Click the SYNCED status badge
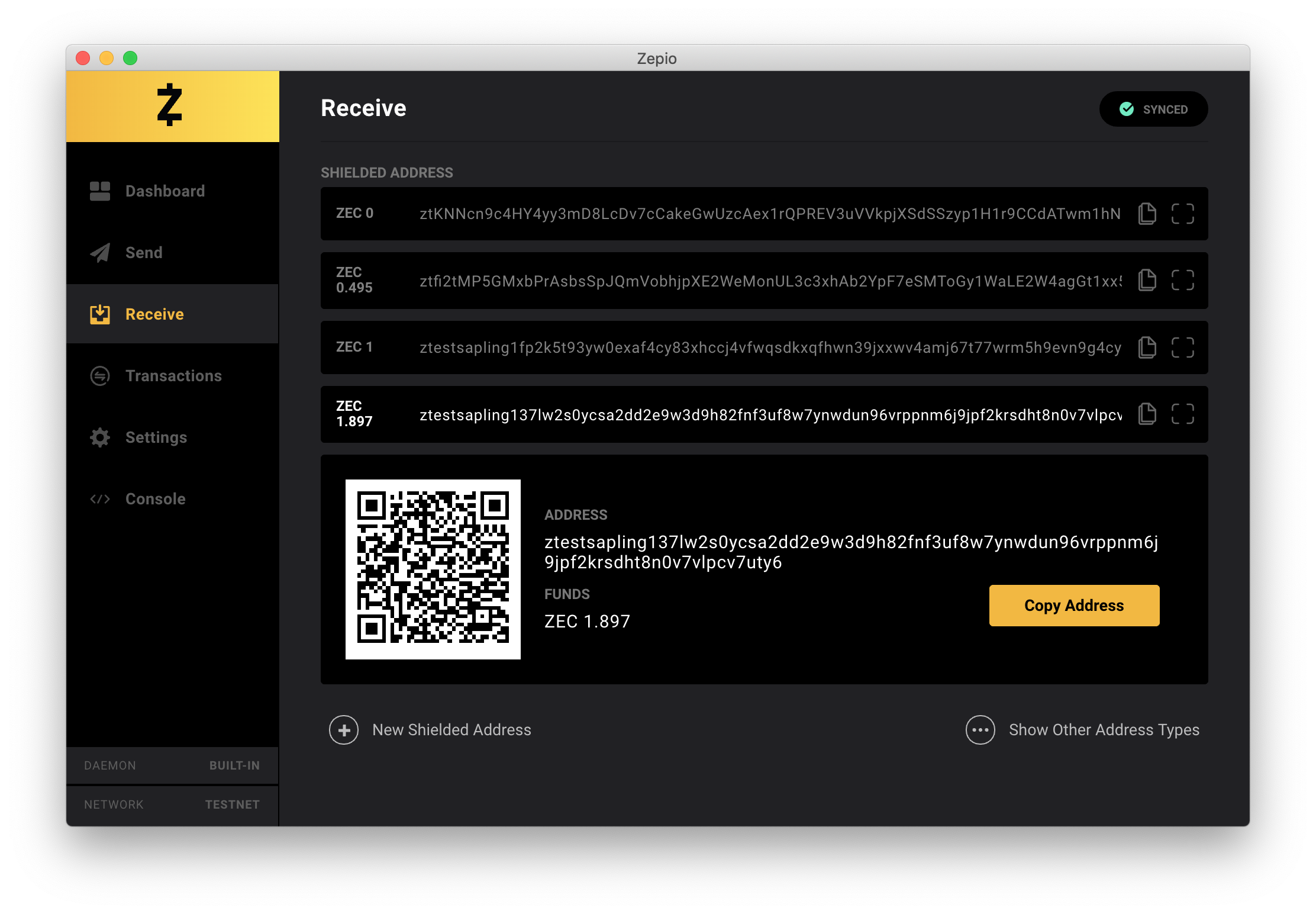The width and height of the screenshot is (1316, 914). (x=1153, y=109)
